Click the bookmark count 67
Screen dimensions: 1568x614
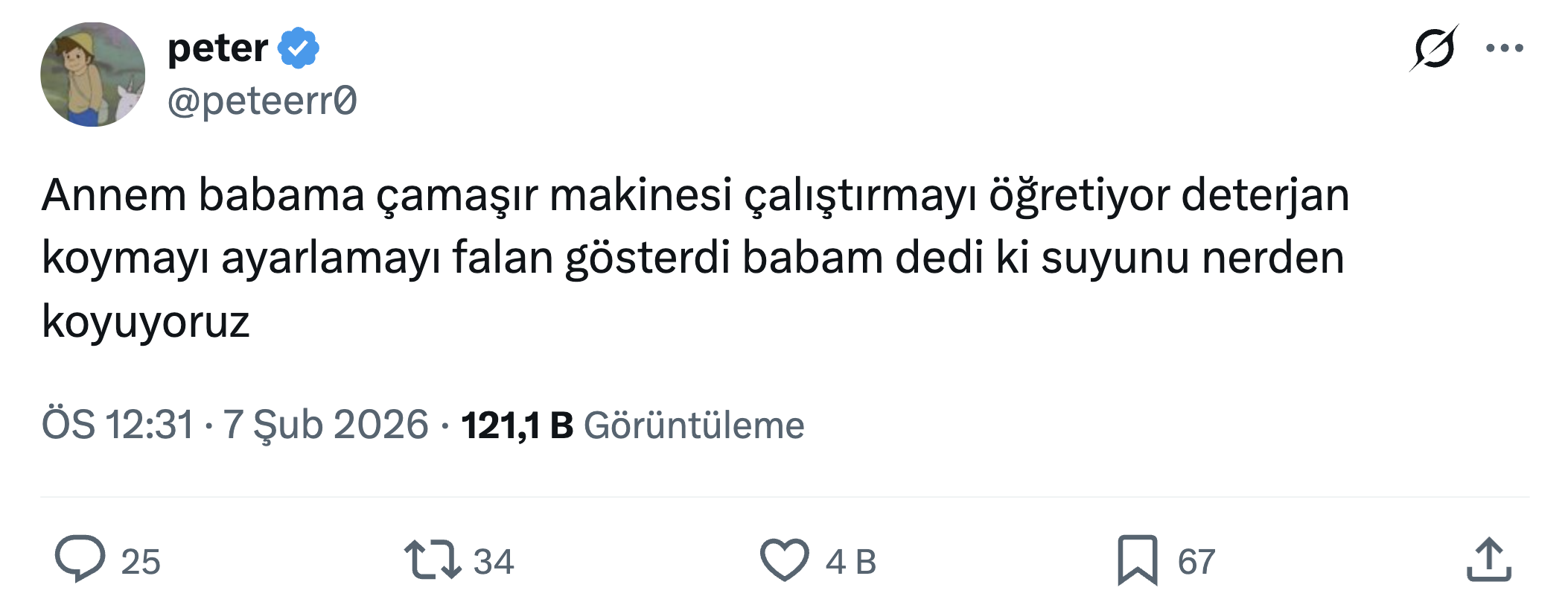pos(1196,562)
